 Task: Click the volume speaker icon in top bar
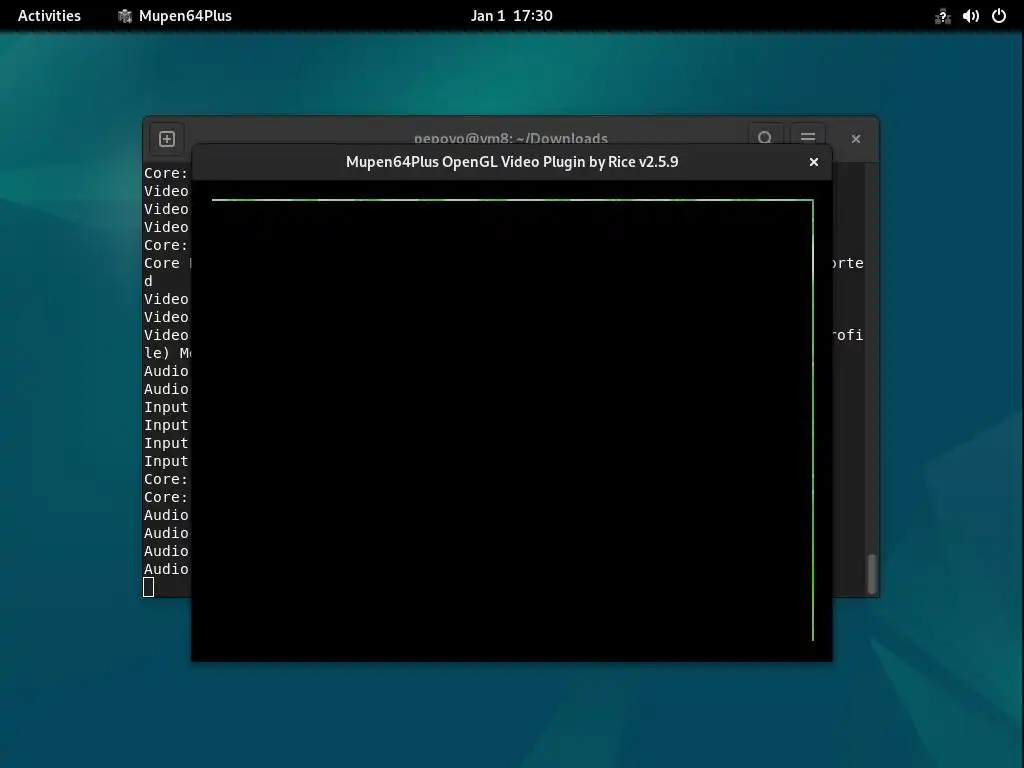[970, 16]
